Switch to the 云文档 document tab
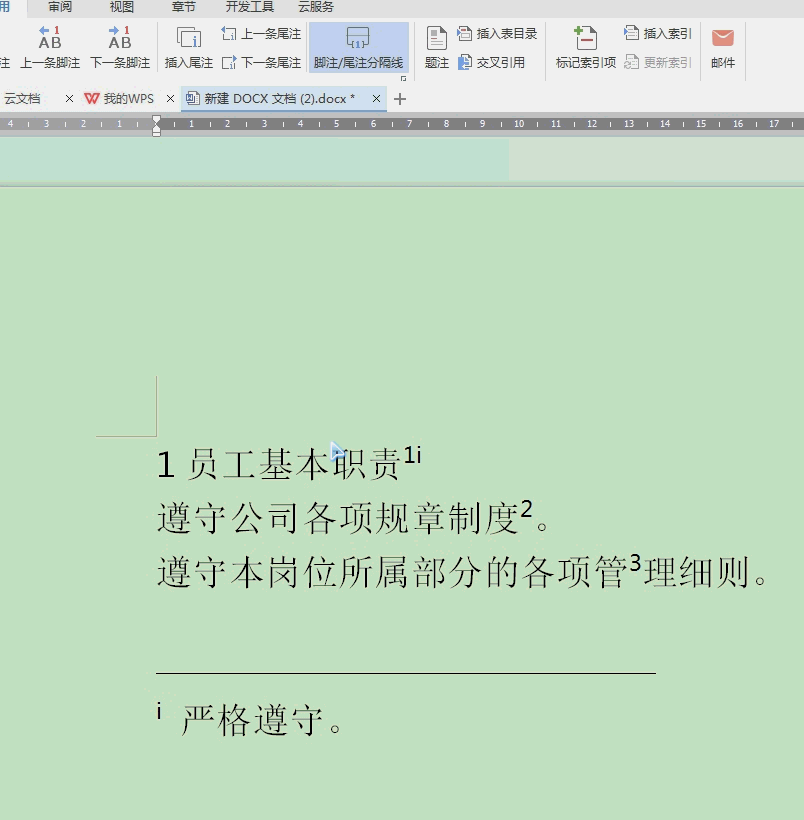Image resolution: width=804 pixels, height=820 pixels. point(22,99)
